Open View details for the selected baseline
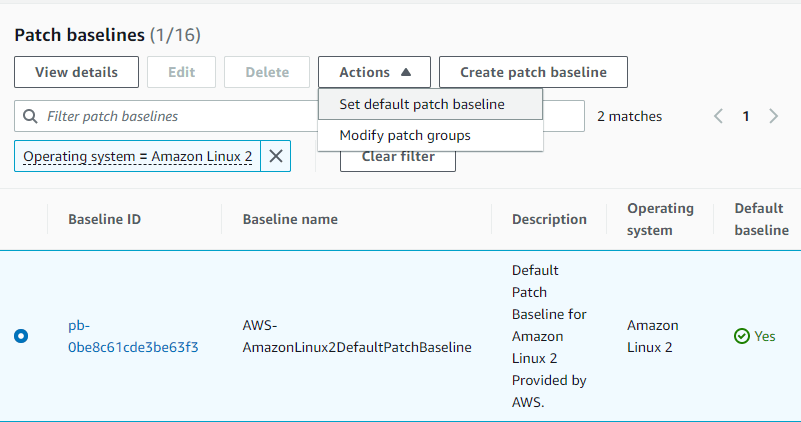This screenshot has width=801, height=422. (x=75, y=72)
